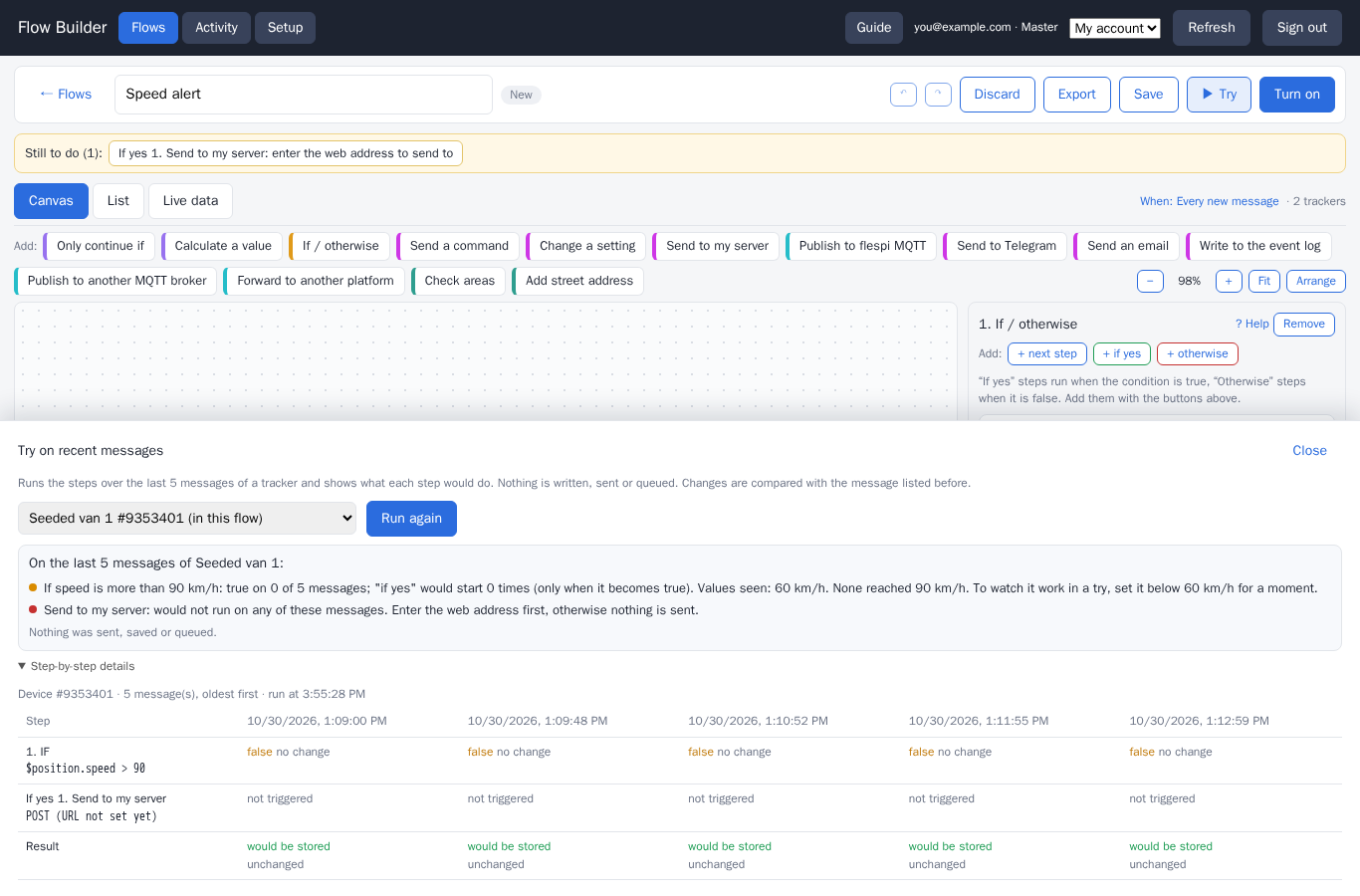
Task: Click the 'Send to my server' to-do item
Action: coord(286,153)
